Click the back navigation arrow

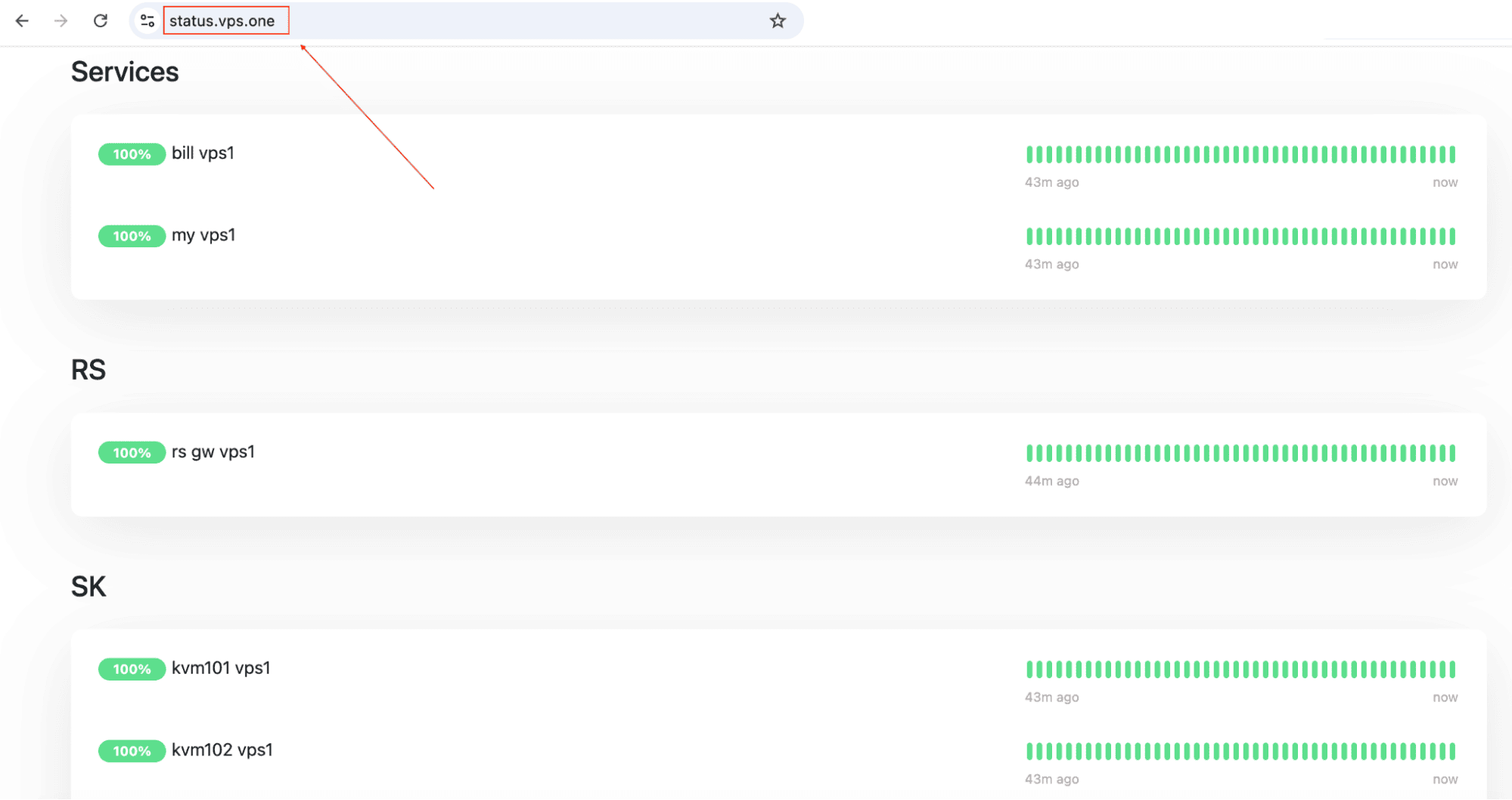coord(22,20)
